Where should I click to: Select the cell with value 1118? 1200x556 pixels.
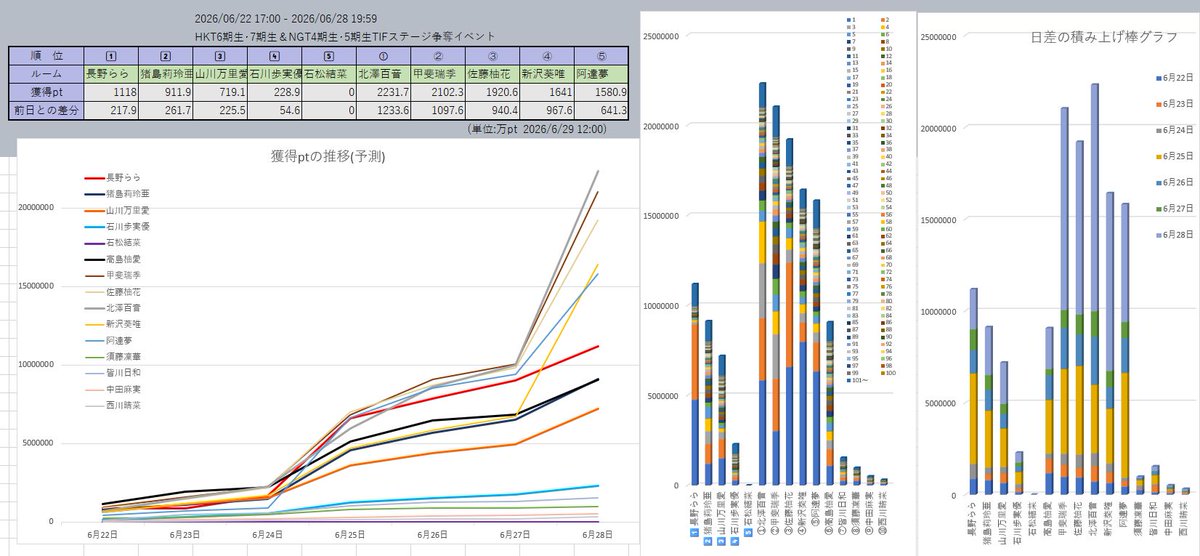(109, 91)
